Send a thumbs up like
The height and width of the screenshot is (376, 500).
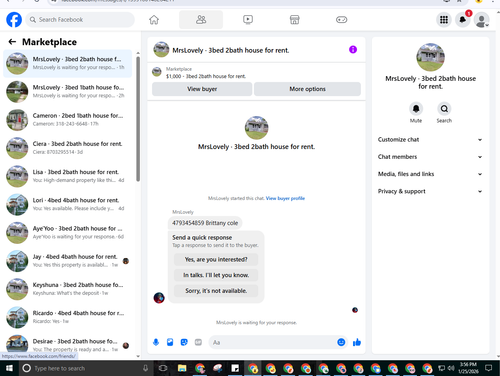click(357, 342)
